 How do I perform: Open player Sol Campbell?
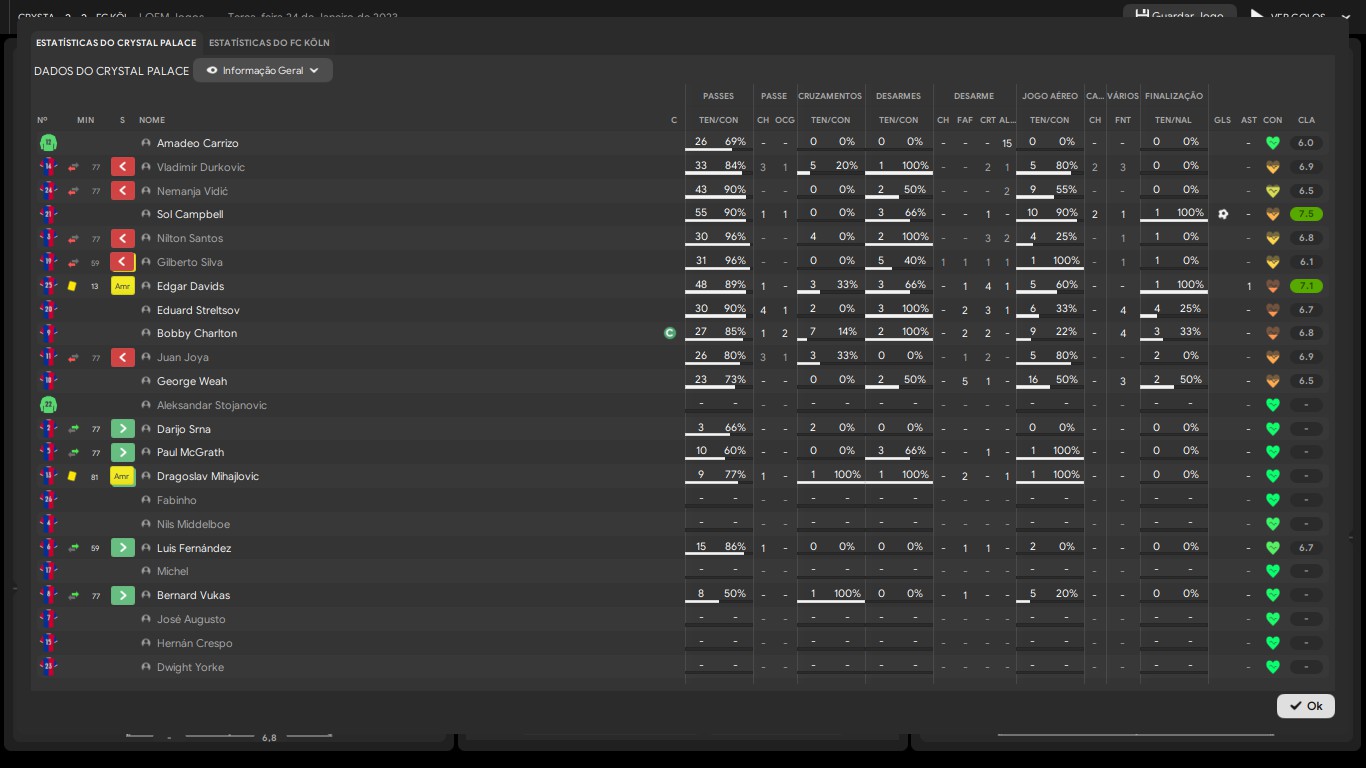click(190, 214)
